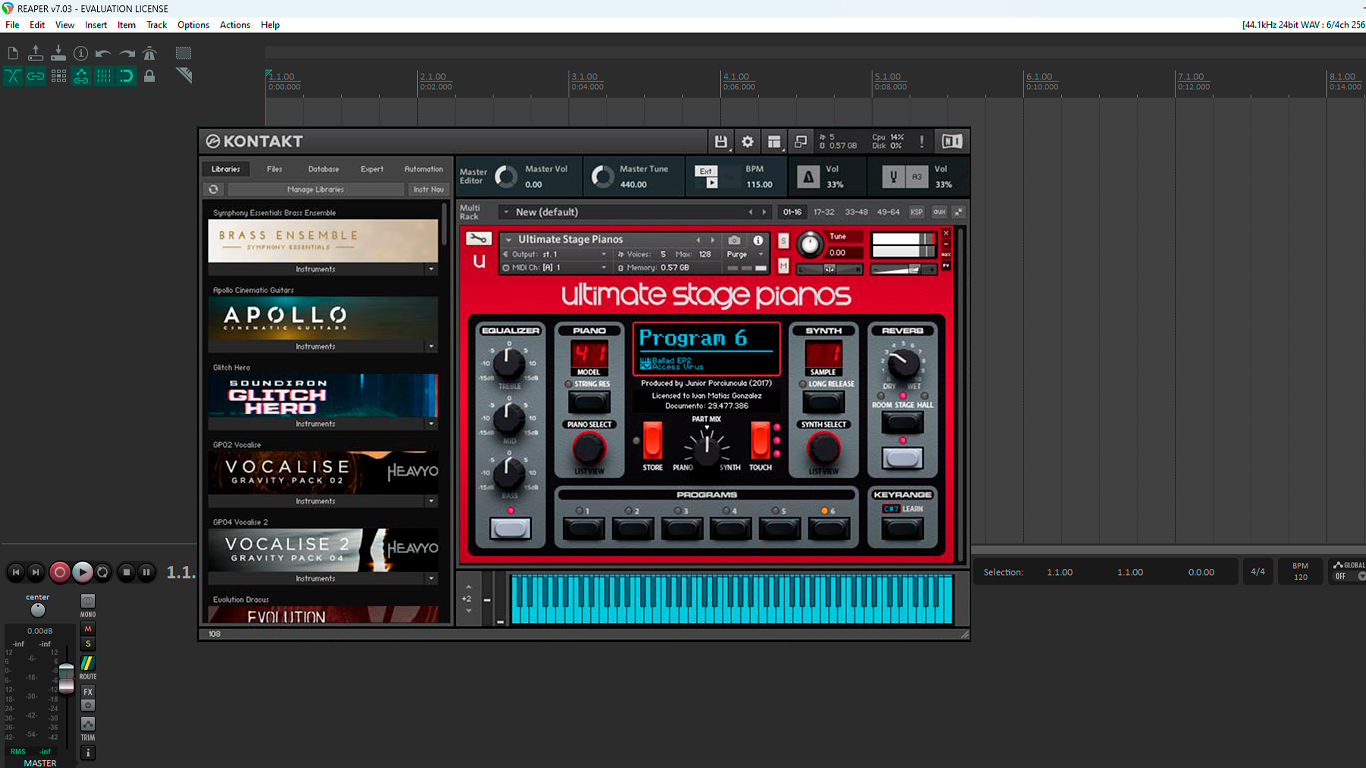The image size is (1366, 768).
Task: Open Kontakt workspace layout icon
Action: pos(774,142)
